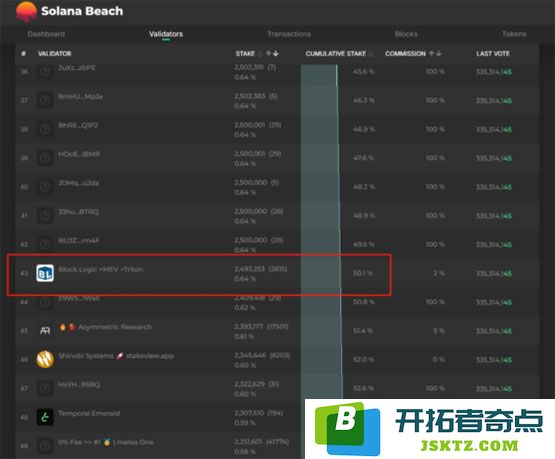The image size is (555, 459).
Task: Click placeholder avatar of validator row 40
Action: [45, 187]
